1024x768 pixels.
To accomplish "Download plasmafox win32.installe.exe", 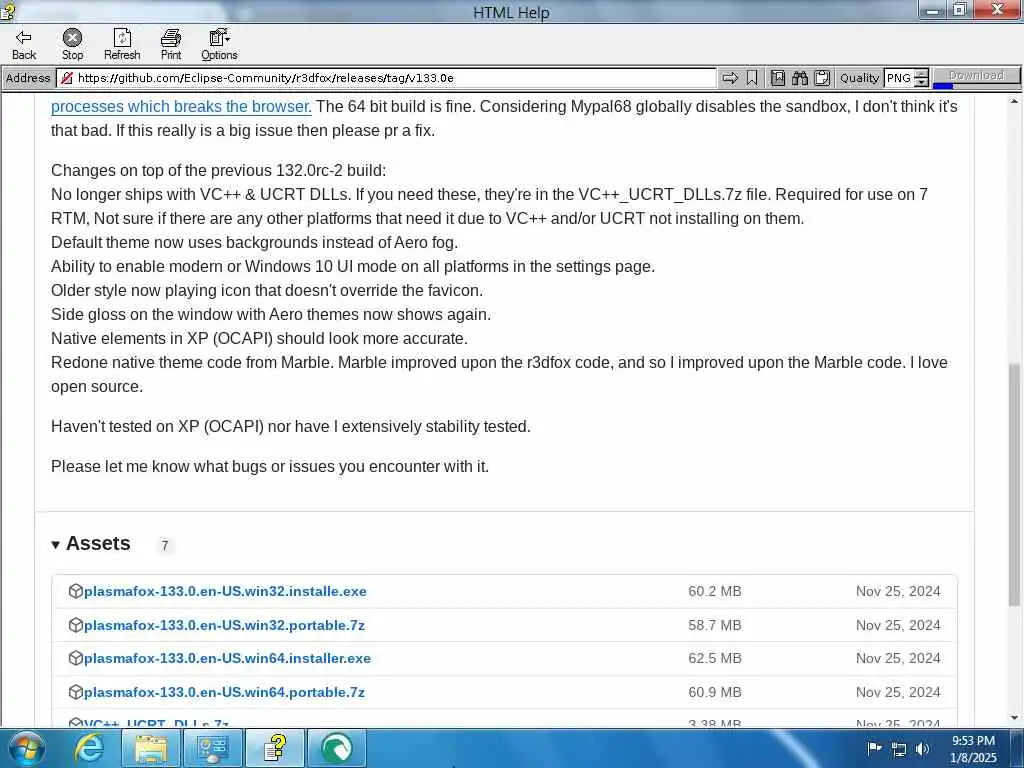I will (x=225, y=591).
